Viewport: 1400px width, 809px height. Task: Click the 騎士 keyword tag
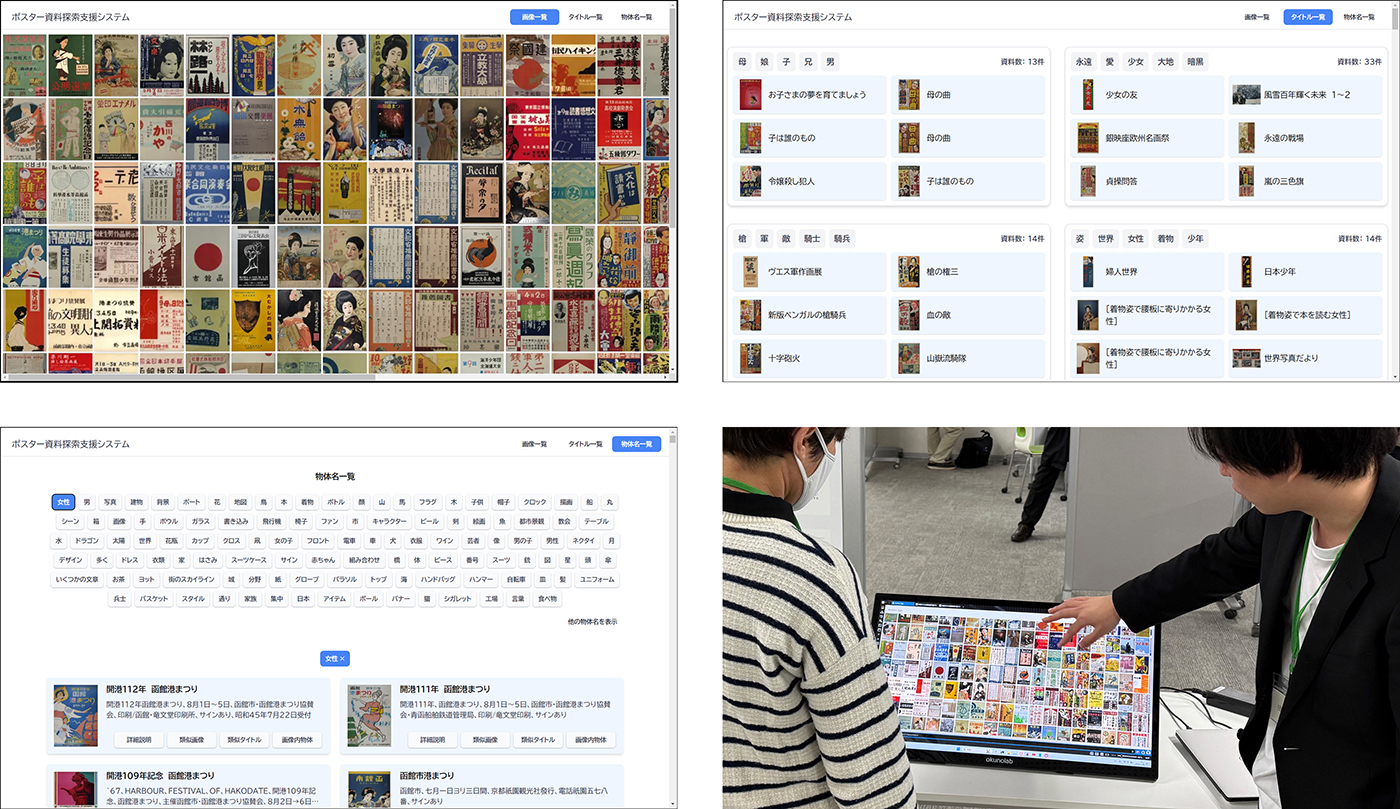tap(813, 239)
